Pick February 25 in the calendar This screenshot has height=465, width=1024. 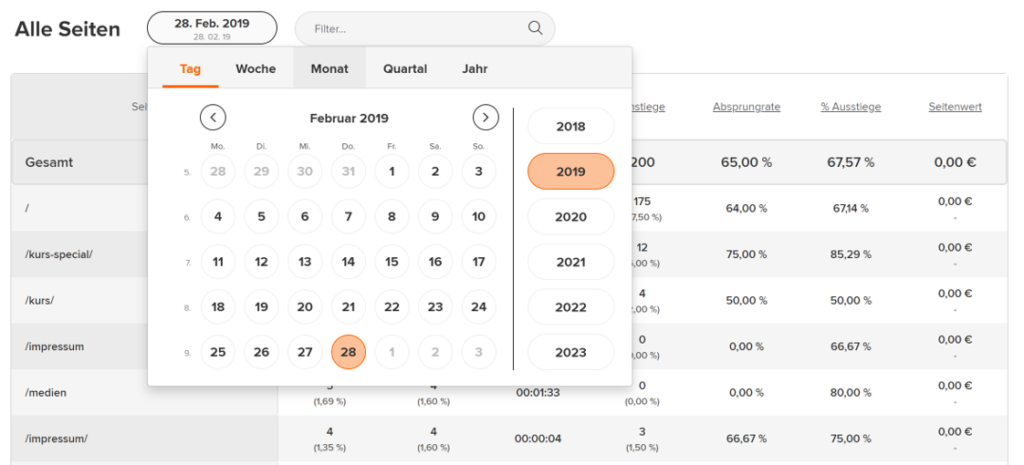click(218, 352)
